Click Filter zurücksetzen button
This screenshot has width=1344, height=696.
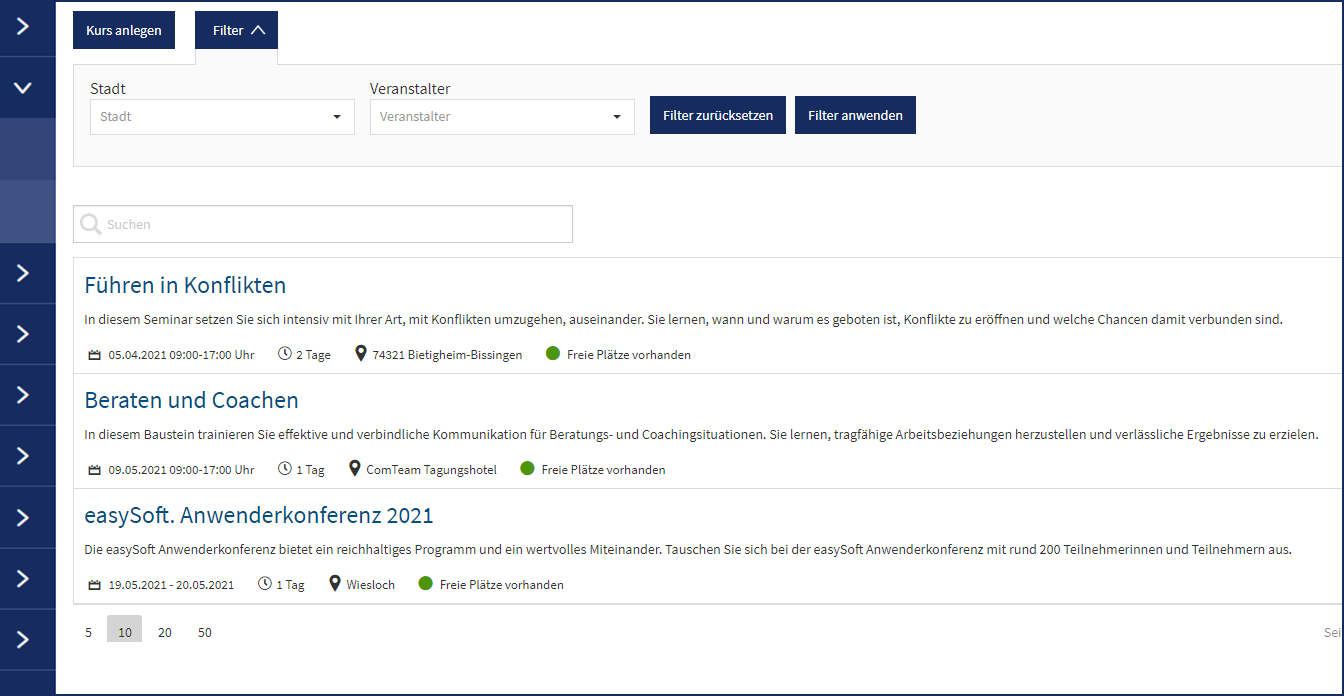pos(718,115)
